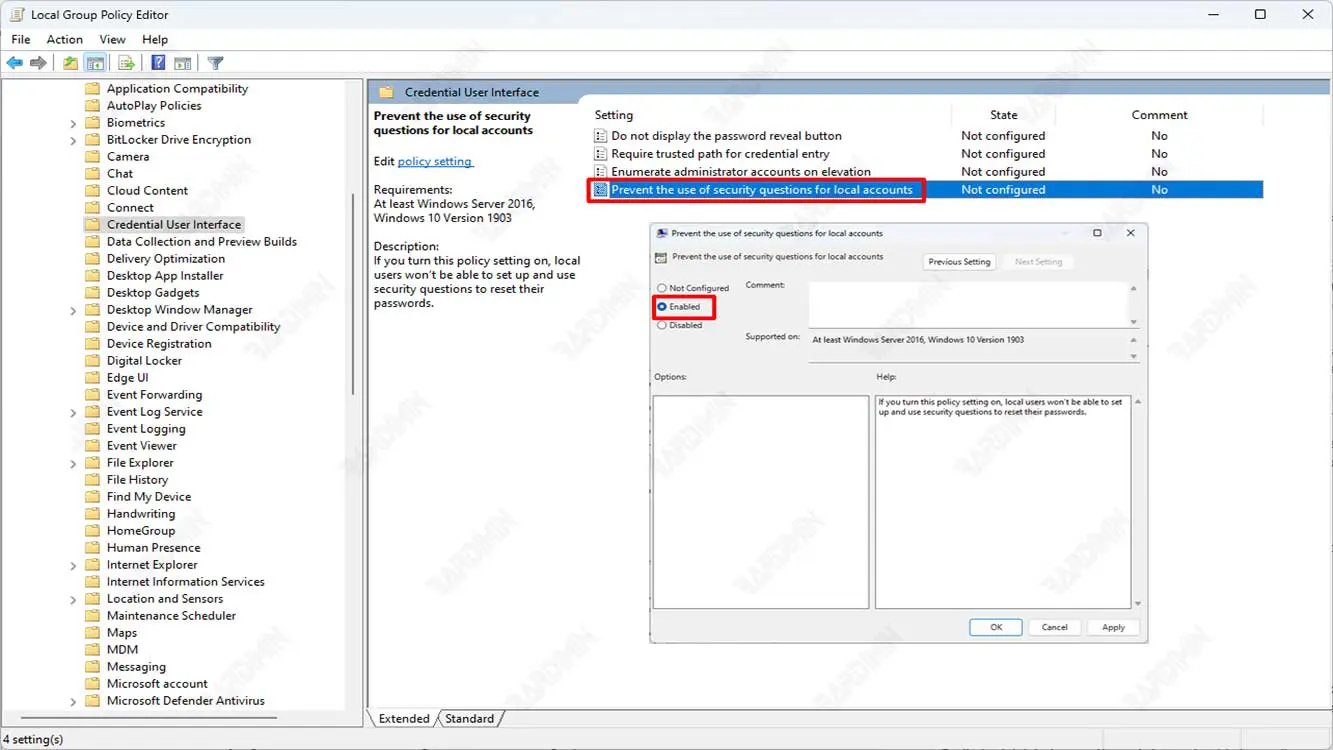Click the Up one level folder icon
This screenshot has width=1333, height=750.
[70, 63]
